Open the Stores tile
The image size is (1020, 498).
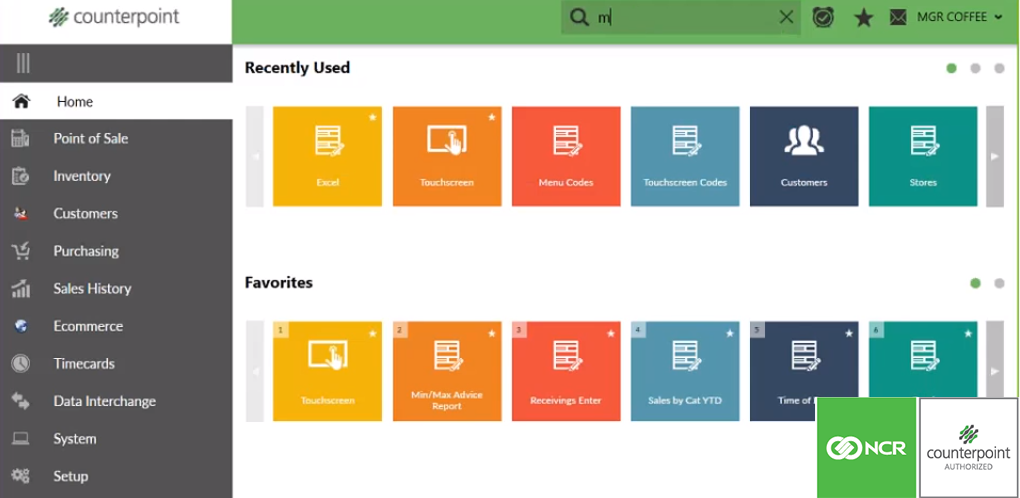tap(922, 156)
